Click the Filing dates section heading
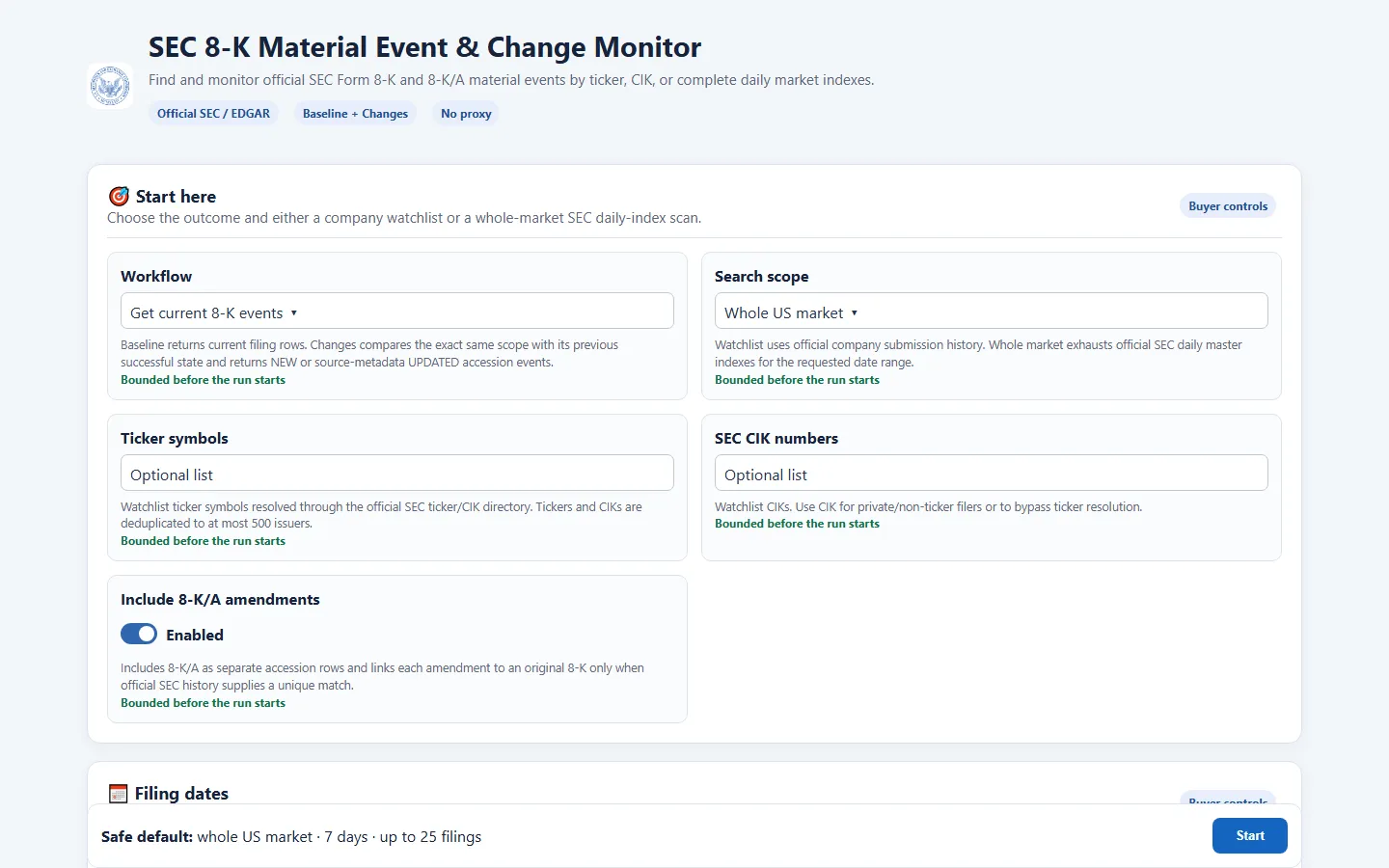 181,794
